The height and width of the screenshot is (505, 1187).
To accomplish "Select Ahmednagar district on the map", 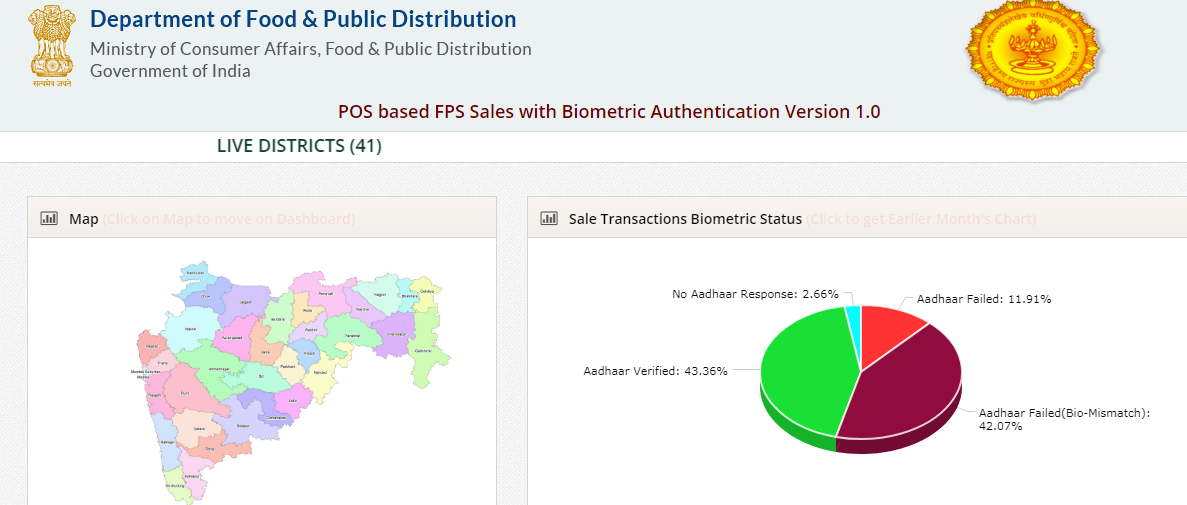I will coord(222,369).
